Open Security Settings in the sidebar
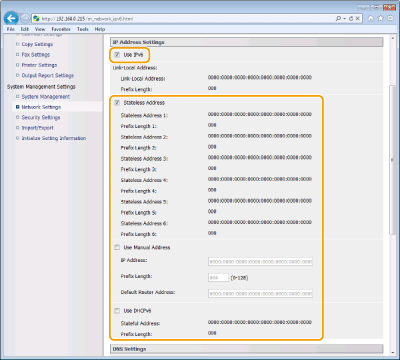 pos(41,117)
